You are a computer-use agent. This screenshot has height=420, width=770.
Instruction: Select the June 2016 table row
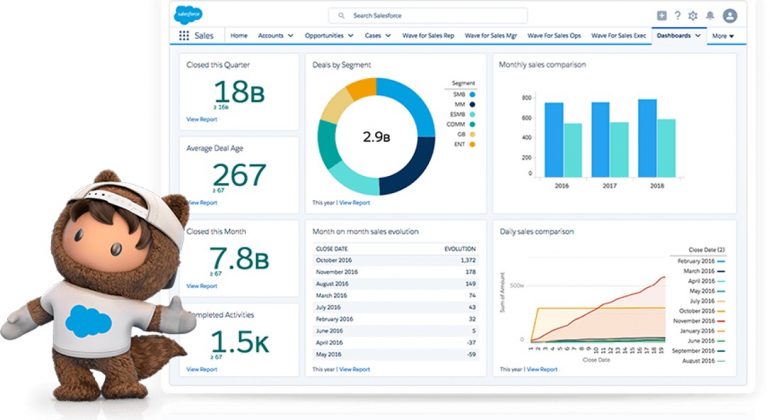395,331
